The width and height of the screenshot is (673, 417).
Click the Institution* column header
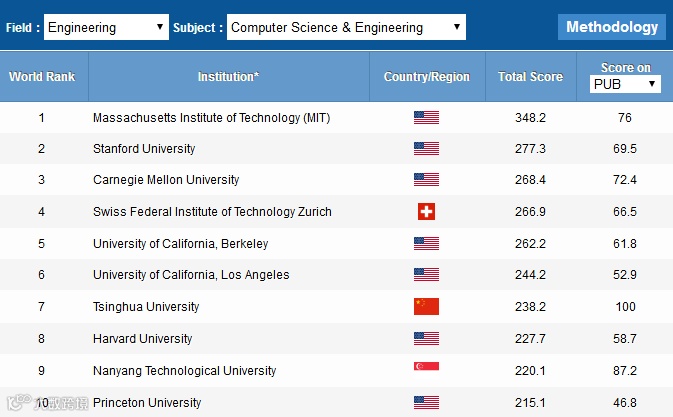coord(228,76)
